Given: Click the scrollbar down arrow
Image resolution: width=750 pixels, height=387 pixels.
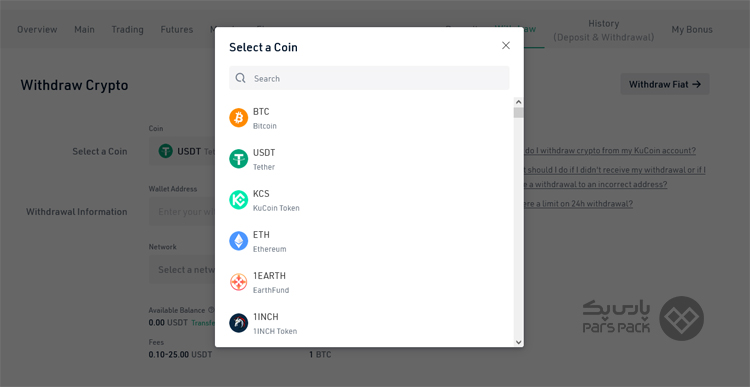Looking at the screenshot, I should 518,342.
